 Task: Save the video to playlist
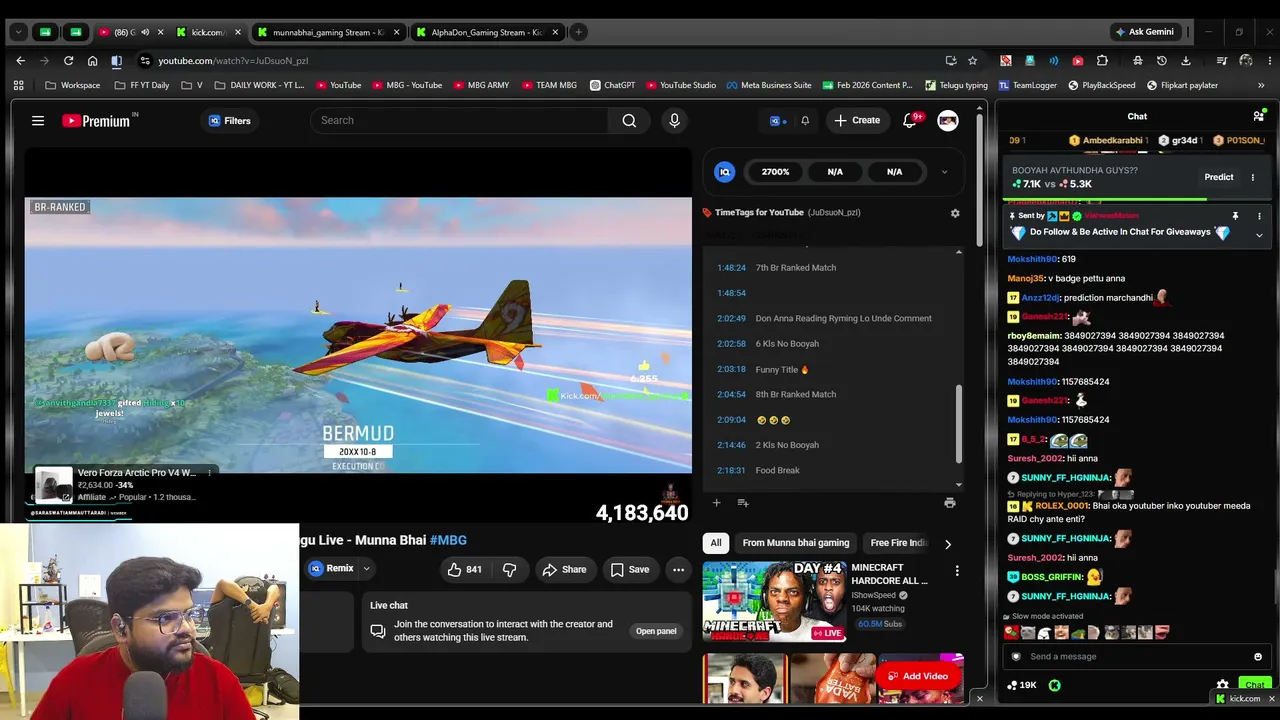630,569
